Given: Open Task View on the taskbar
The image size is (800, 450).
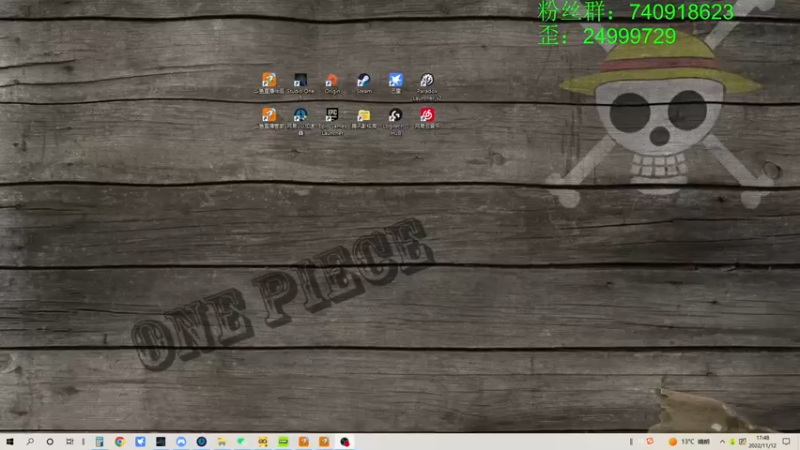Looking at the screenshot, I should [69, 441].
